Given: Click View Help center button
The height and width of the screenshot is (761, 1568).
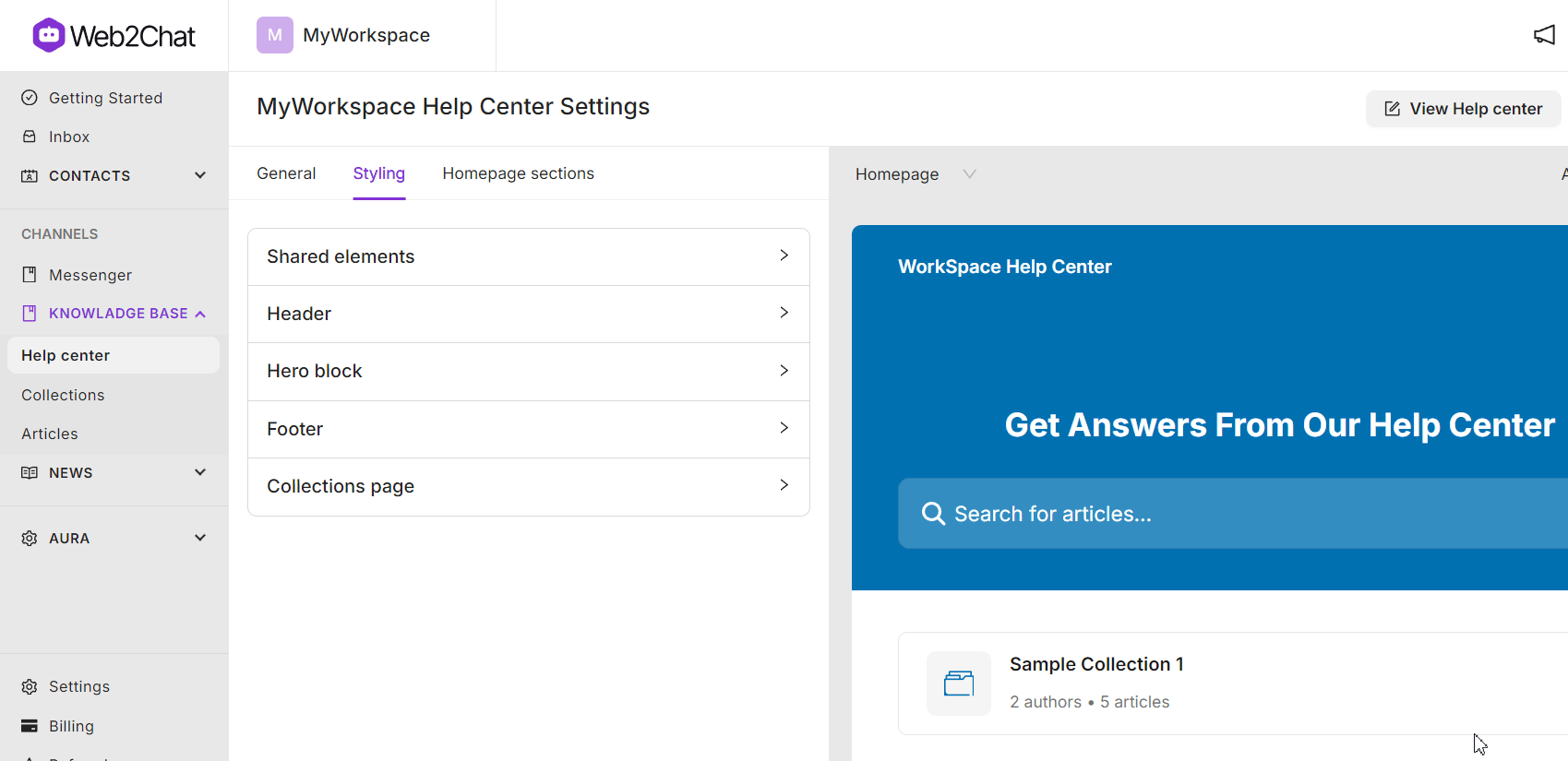Looking at the screenshot, I should (1464, 109).
